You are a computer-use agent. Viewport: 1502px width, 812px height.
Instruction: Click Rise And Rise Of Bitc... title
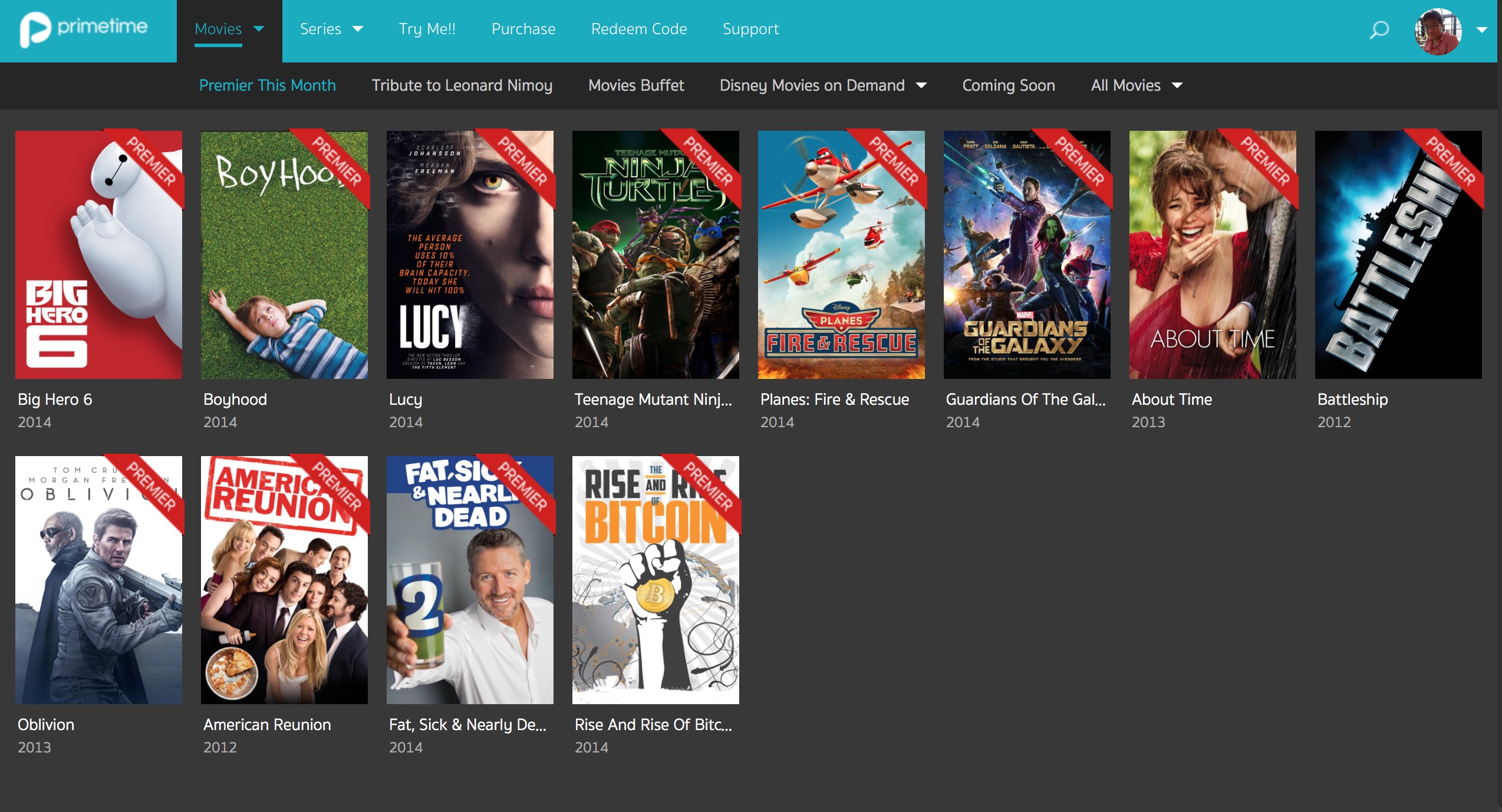pyautogui.click(x=653, y=725)
